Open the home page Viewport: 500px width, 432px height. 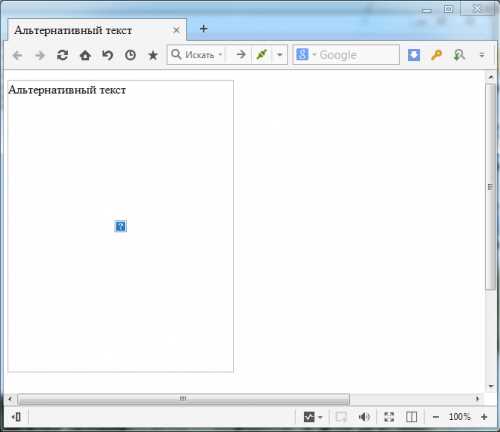tap(85, 55)
